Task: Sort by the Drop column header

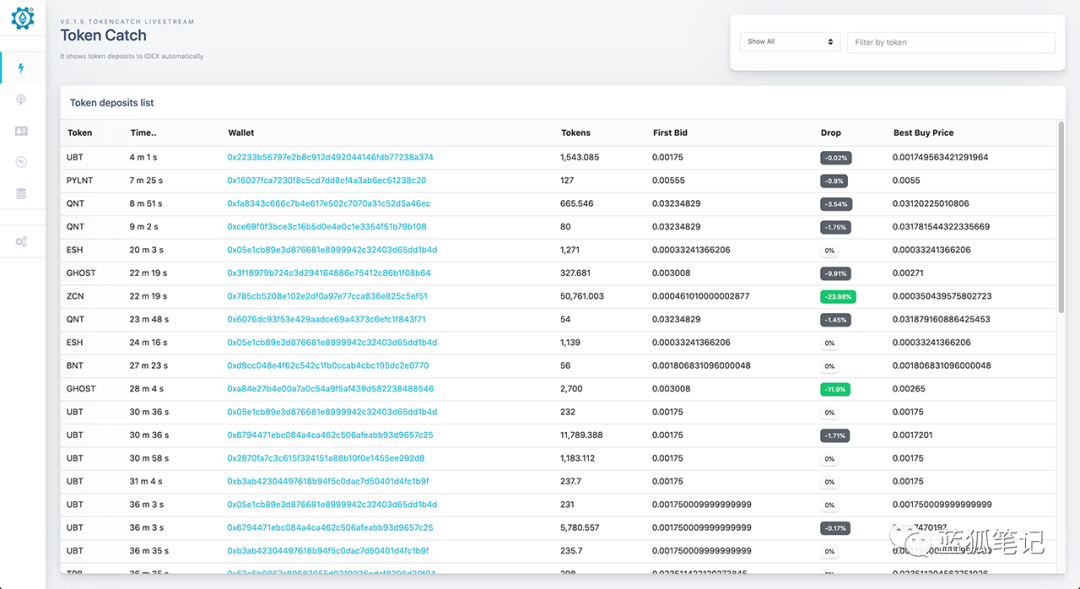Action: pyautogui.click(x=831, y=133)
